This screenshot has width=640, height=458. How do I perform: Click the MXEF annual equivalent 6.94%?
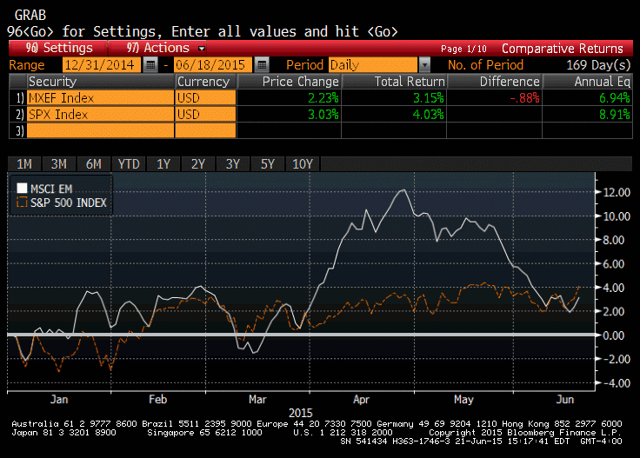(x=614, y=98)
